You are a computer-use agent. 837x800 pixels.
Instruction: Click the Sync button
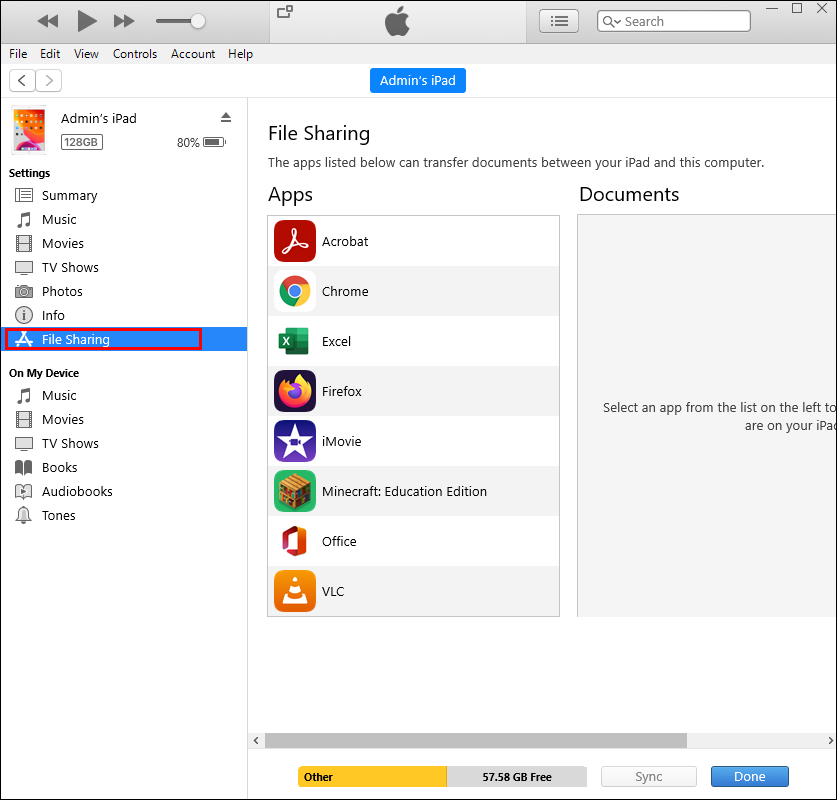click(649, 777)
